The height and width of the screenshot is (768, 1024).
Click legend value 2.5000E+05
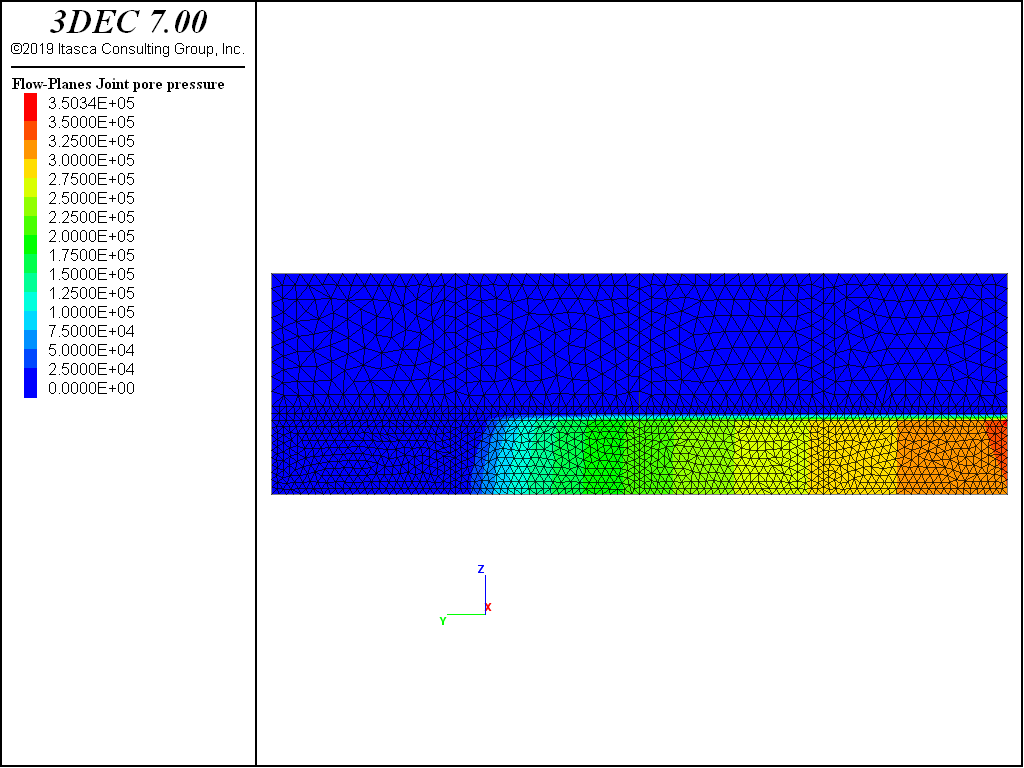pos(91,198)
